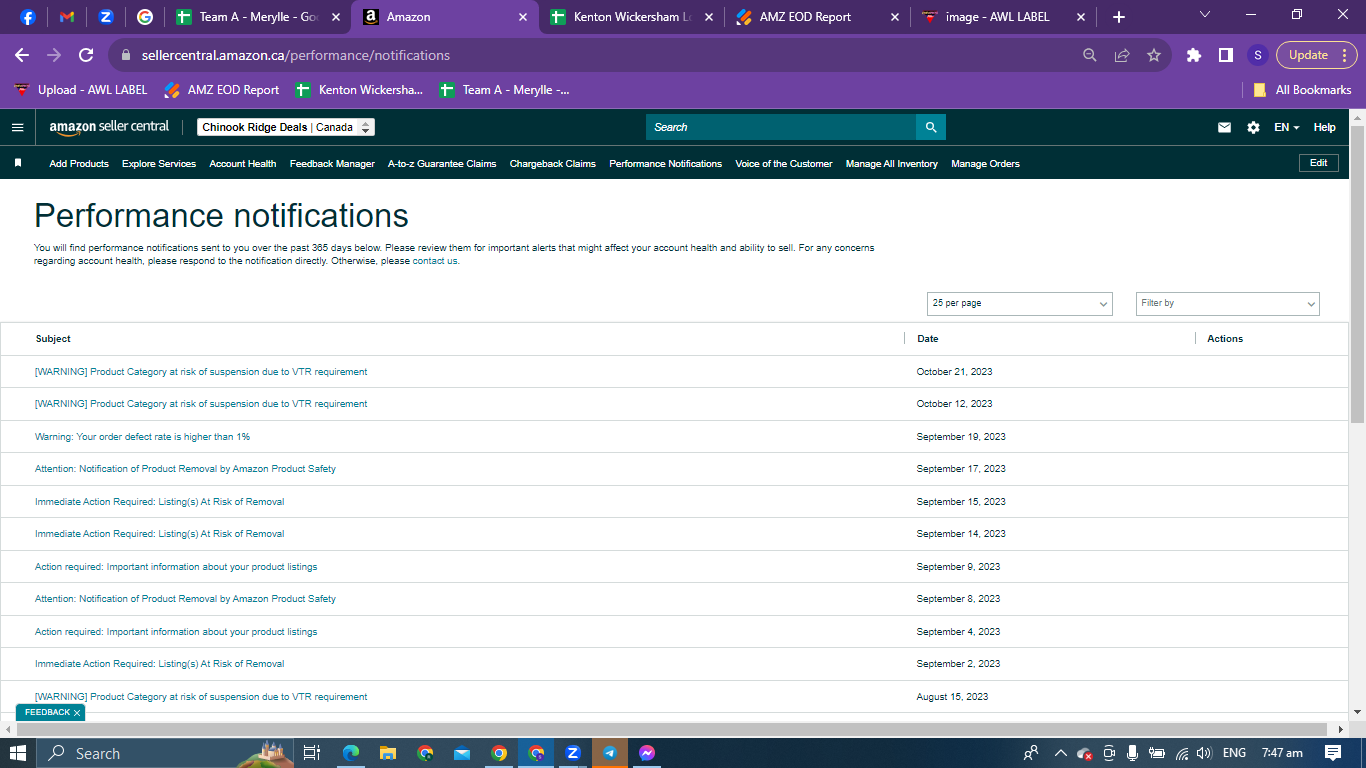This screenshot has height=768, width=1366.
Task: Go back to the previous page
Action: point(22,55)
